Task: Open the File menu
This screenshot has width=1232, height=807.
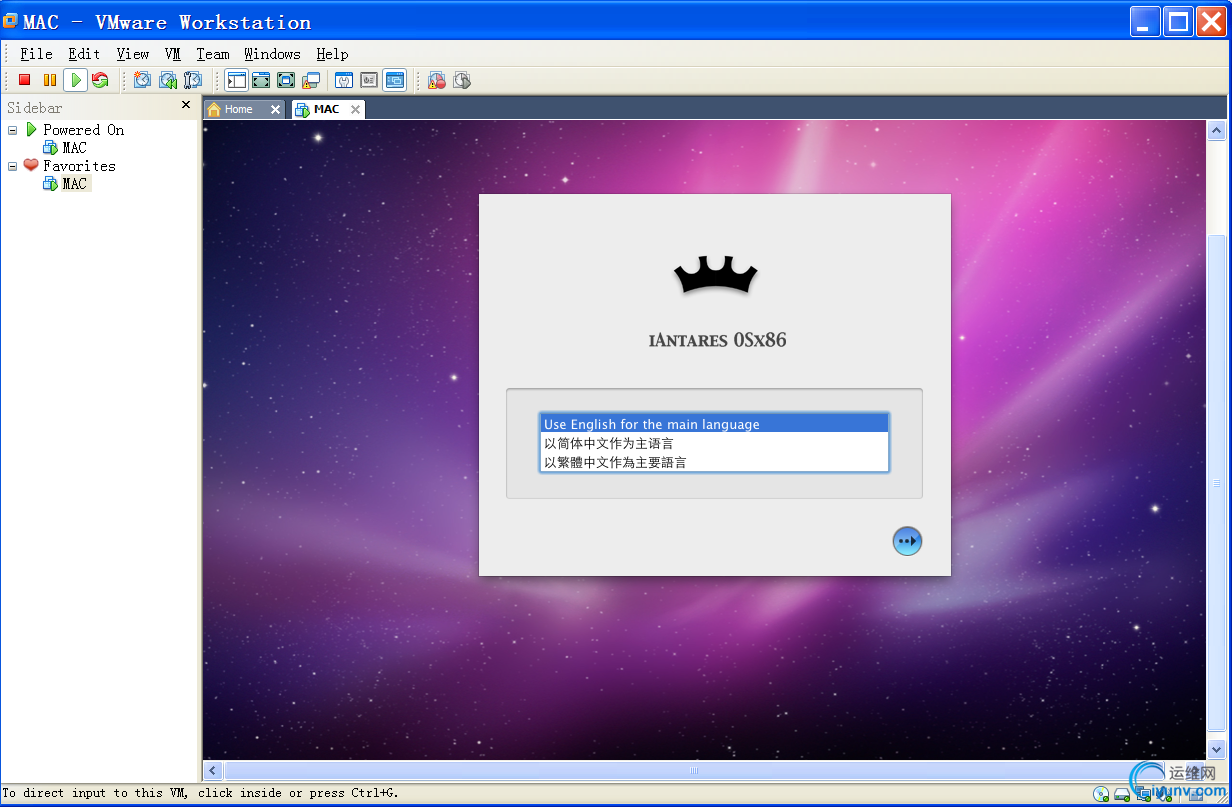Action: pos(36,54)
